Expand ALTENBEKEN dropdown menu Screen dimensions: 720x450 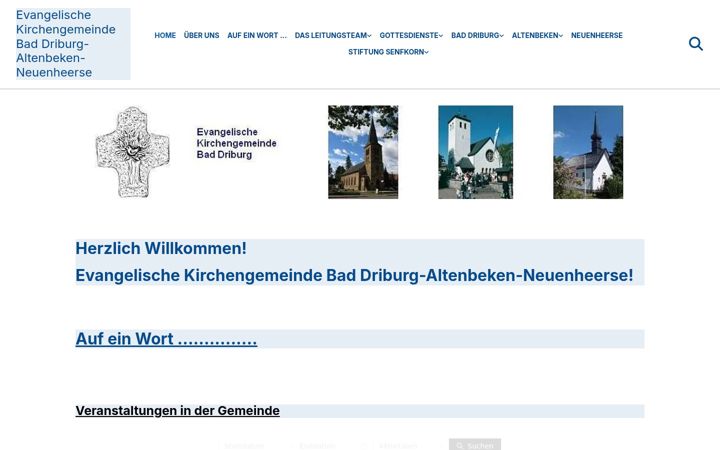click(537, 35)
